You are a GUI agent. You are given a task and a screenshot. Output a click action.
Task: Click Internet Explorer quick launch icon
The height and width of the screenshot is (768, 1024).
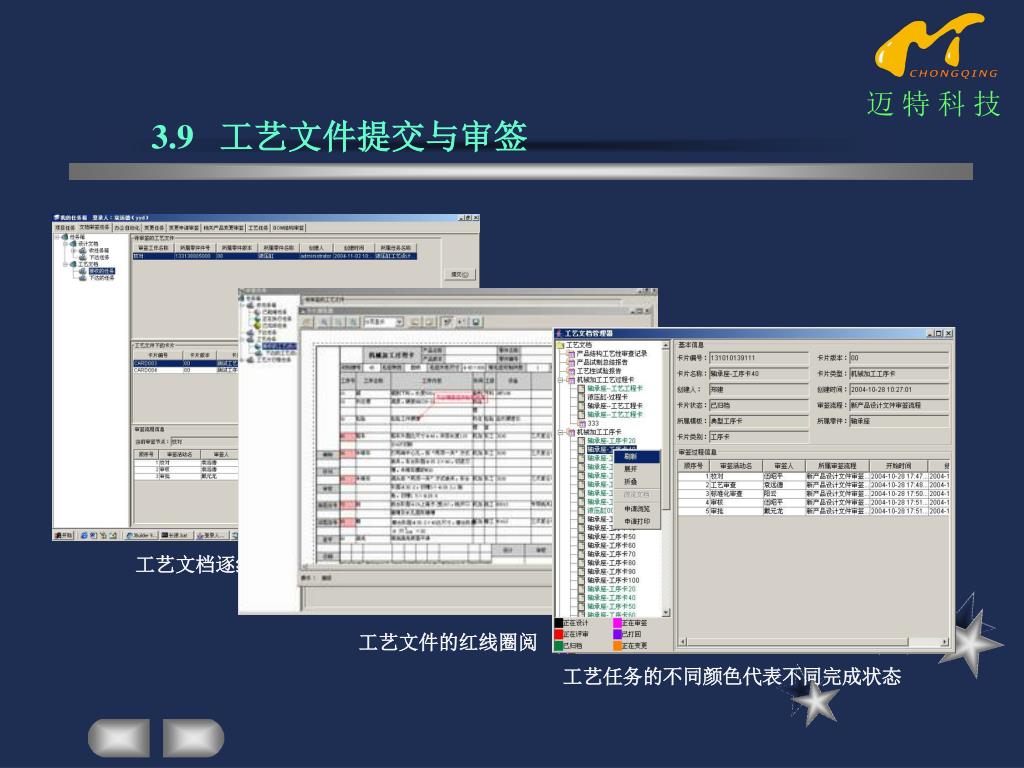84,536
